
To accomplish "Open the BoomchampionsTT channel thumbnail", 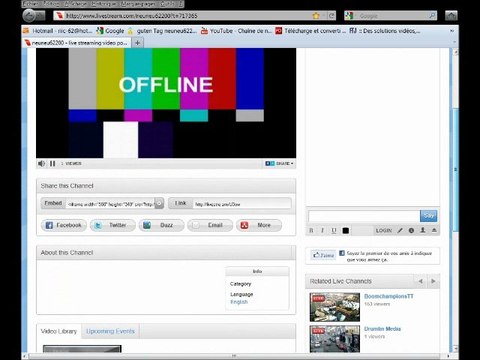I will click(335, 307).
